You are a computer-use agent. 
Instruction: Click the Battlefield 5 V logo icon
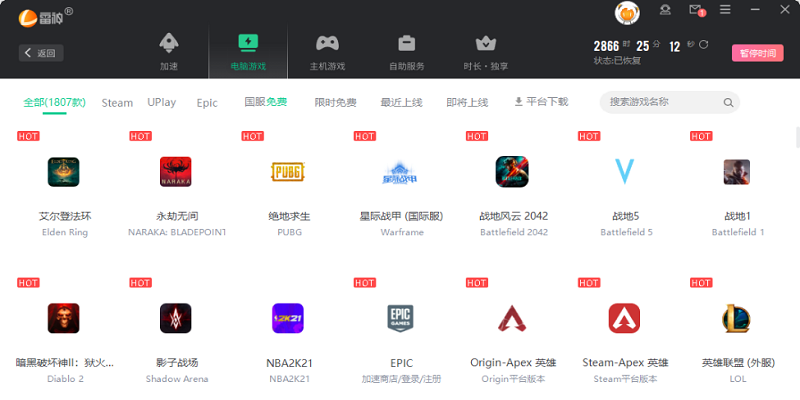tap(624, 171)
